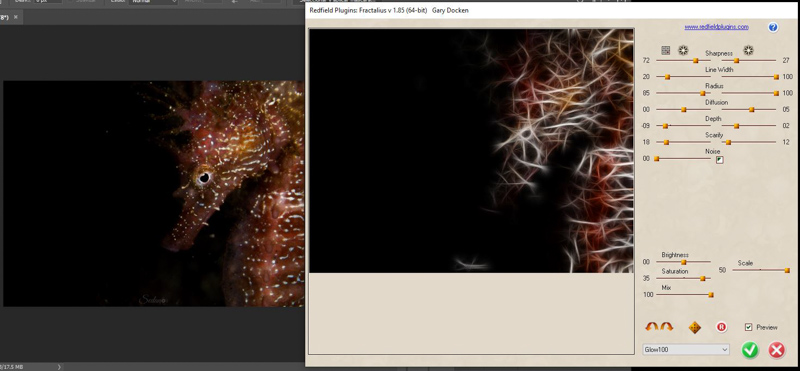Click the Scale slider handle
This screenshot has width=800, height=371.
tap(787, 270)
